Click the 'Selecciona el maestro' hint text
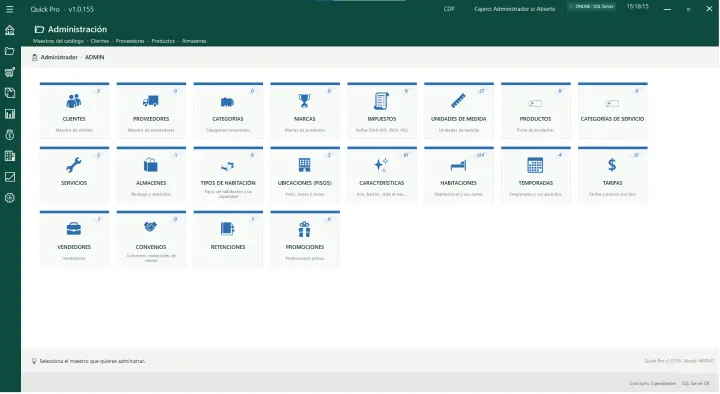This screenshot has height=394, width=720. pos(92,361)
